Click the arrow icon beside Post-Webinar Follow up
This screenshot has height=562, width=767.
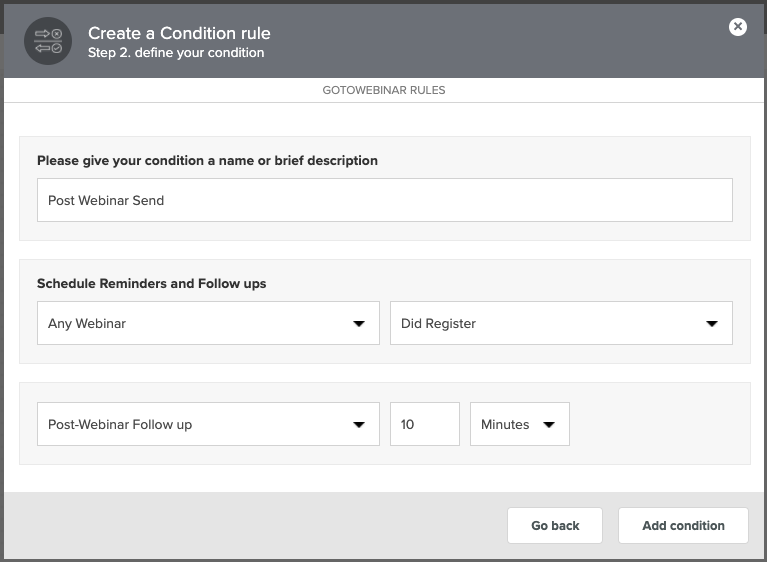(x=359, y=425)
